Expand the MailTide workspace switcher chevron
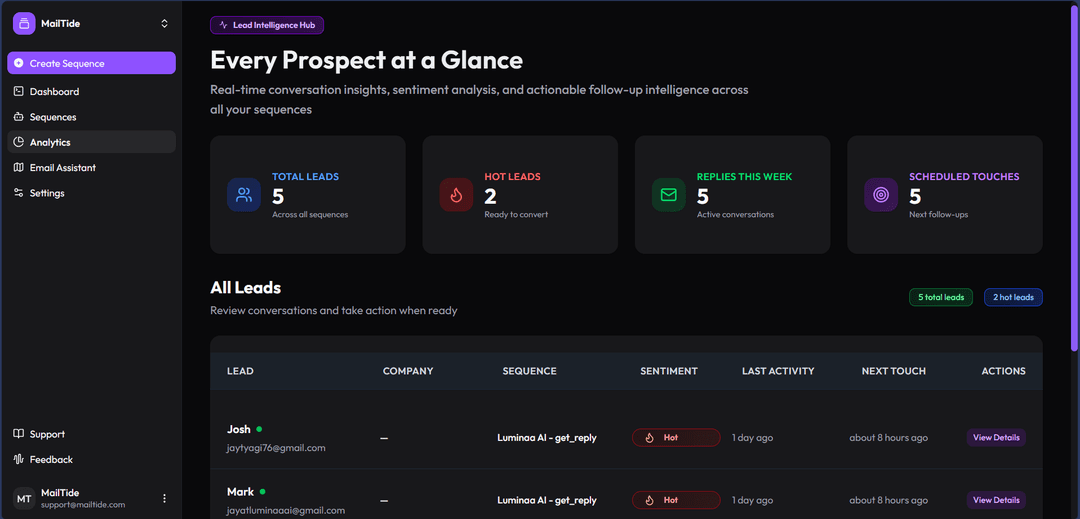 tap(164, 23)
